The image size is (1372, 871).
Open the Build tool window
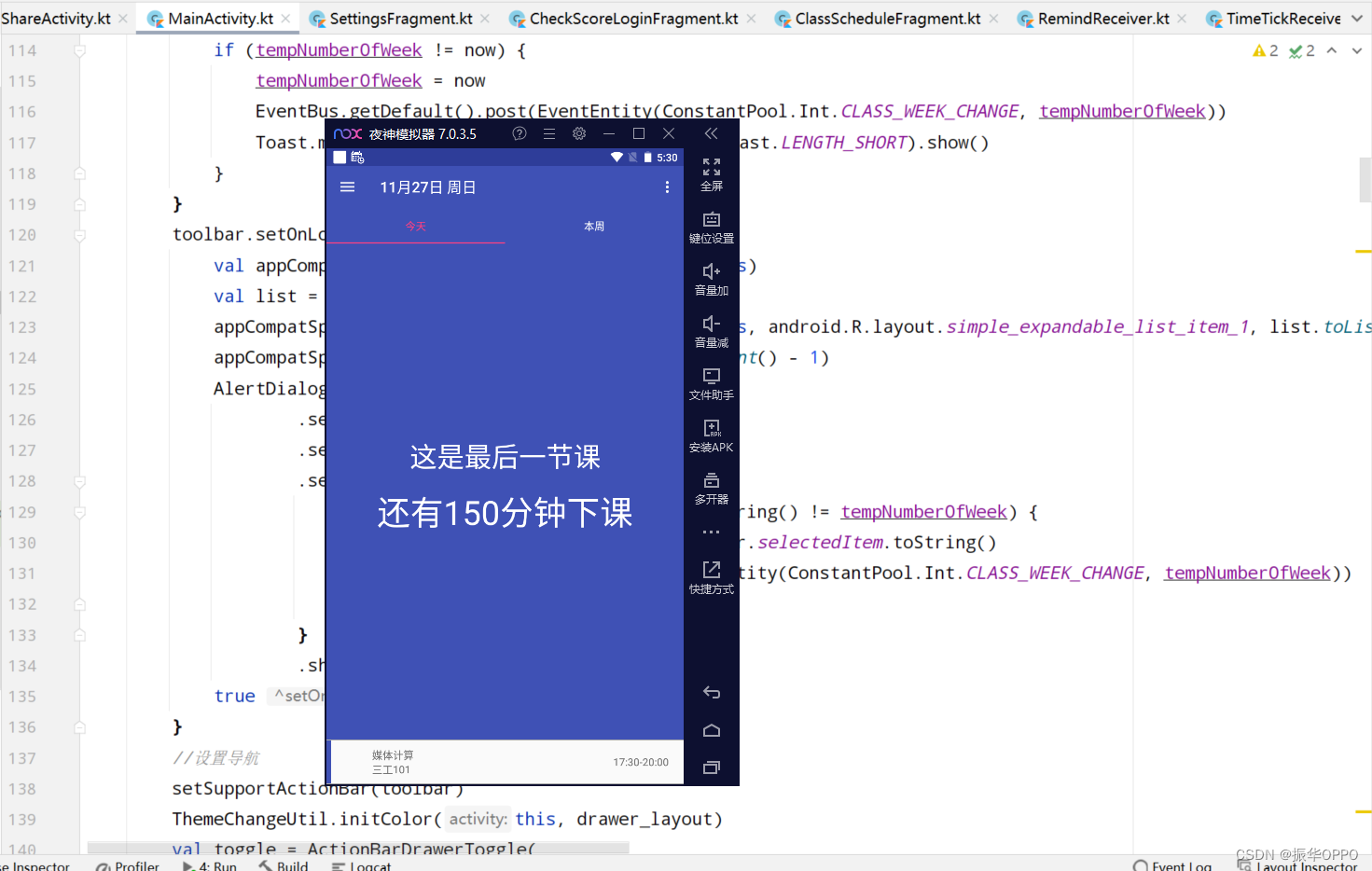pos(284,865)
